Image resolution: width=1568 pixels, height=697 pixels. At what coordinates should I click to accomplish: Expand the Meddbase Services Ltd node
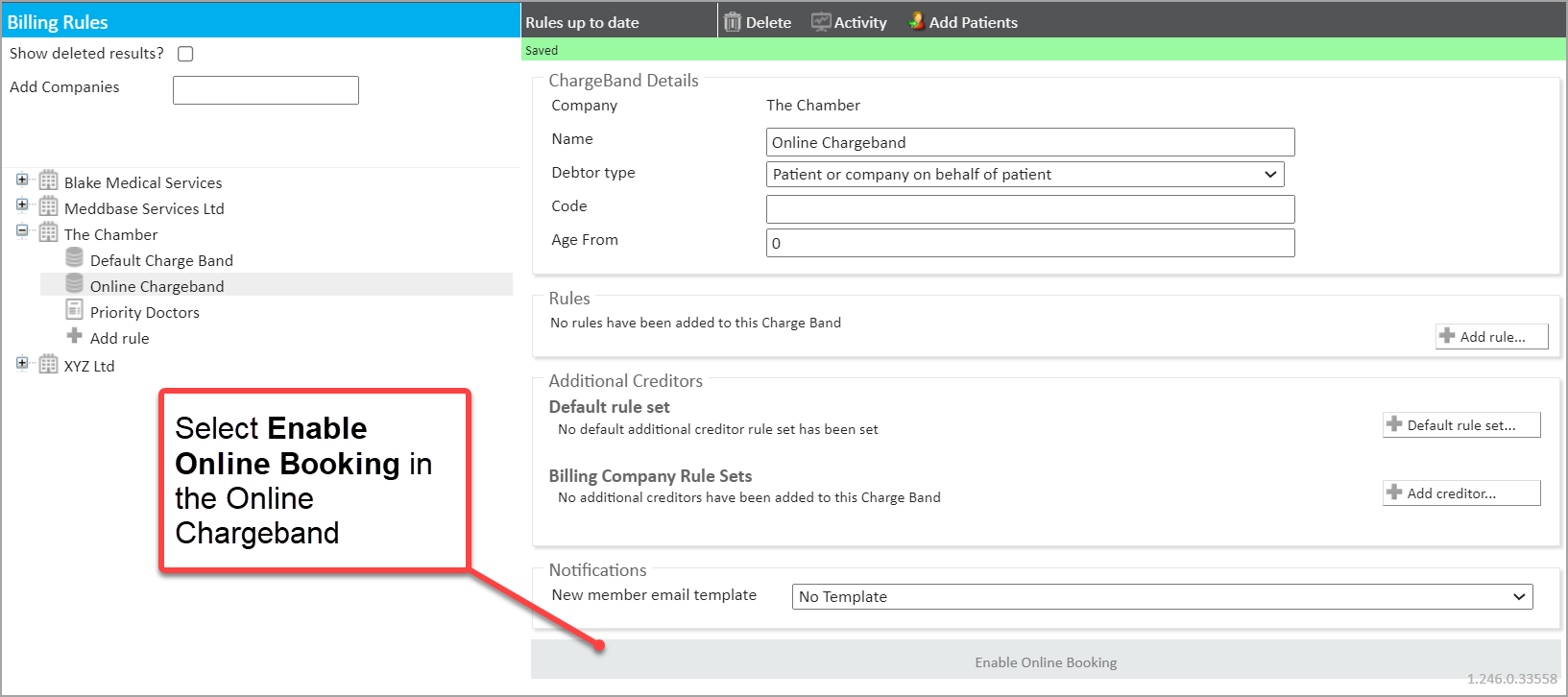tap(22, 205)
